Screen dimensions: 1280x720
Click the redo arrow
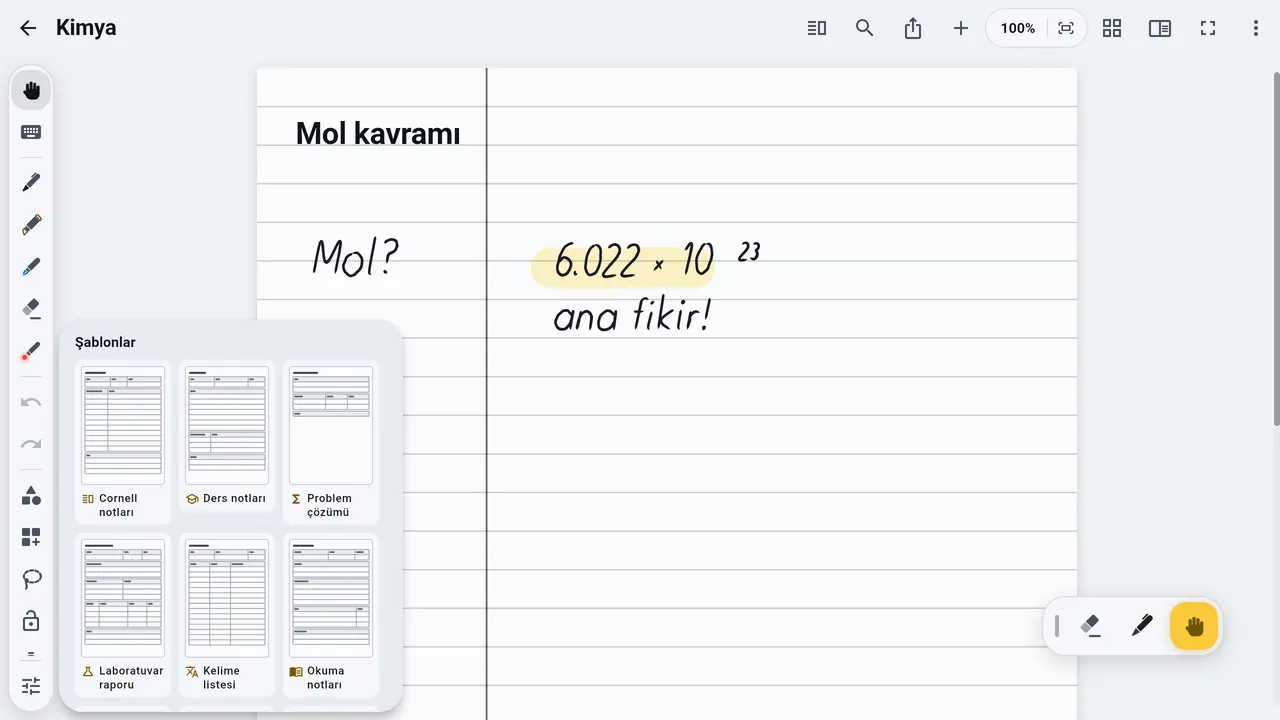(x=31, y=444)
